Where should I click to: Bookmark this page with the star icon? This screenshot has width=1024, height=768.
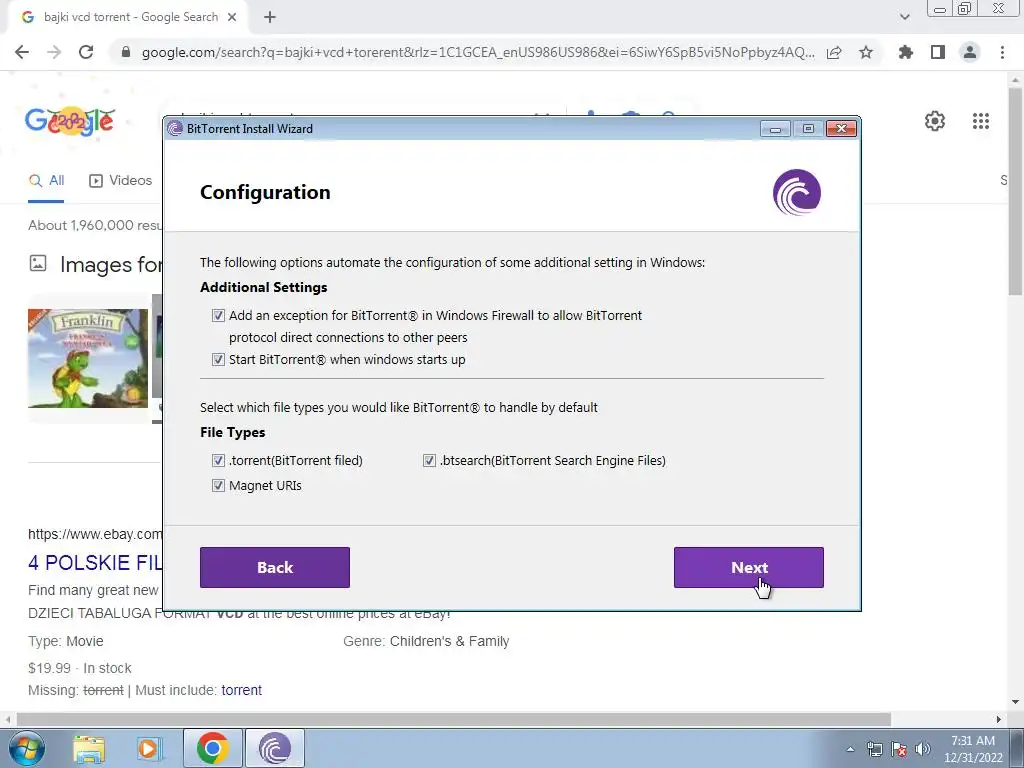[866, 52]
